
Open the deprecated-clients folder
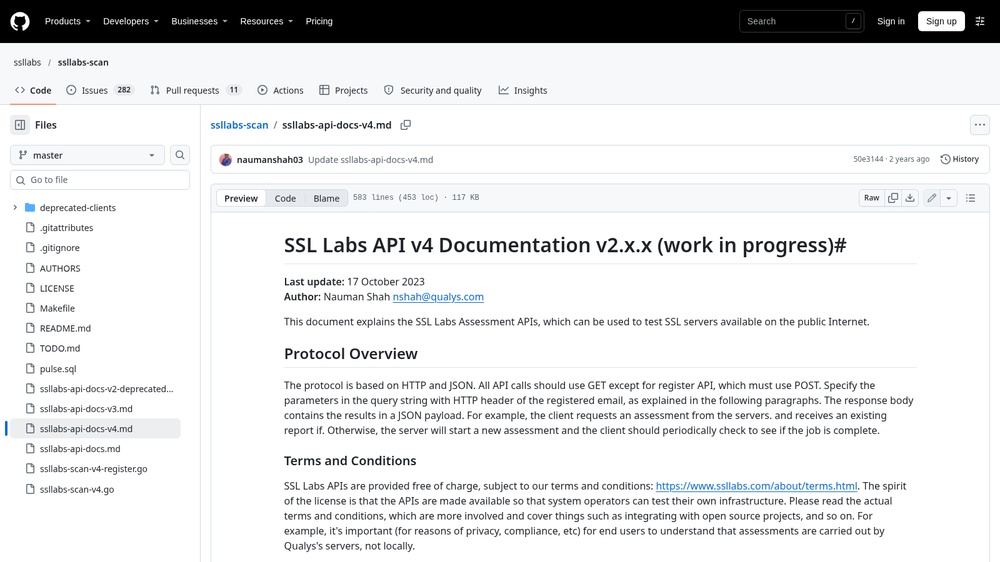[x=78, y=208]
